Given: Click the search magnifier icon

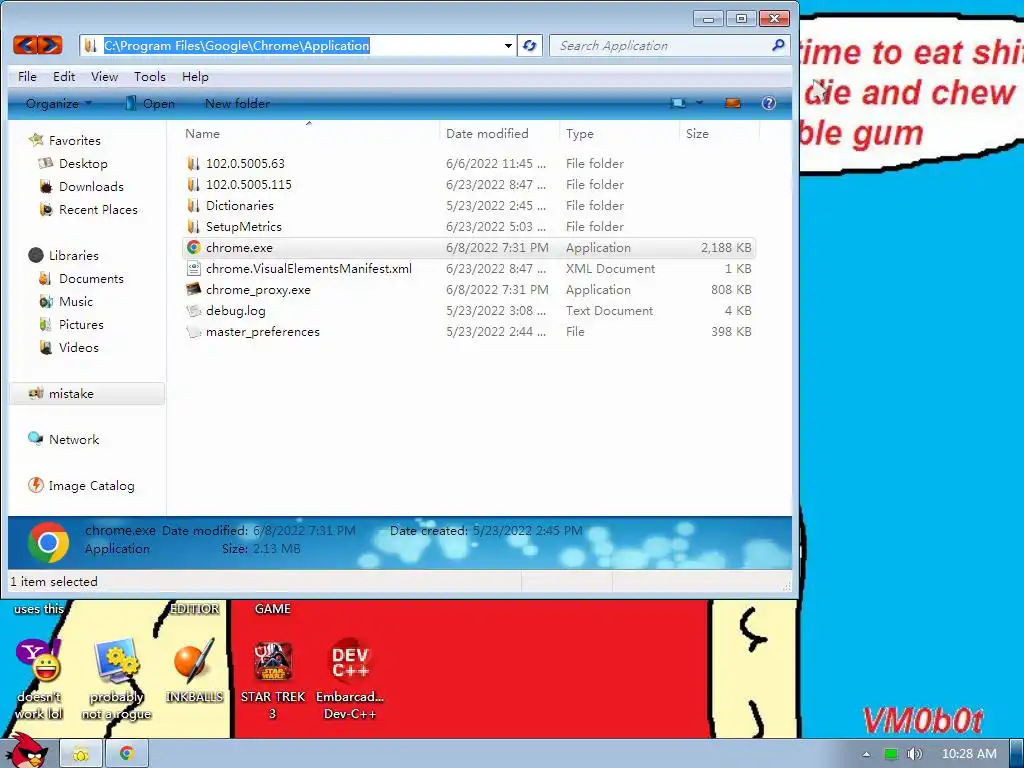Looking at the screenshot, I should click(778, 45).
